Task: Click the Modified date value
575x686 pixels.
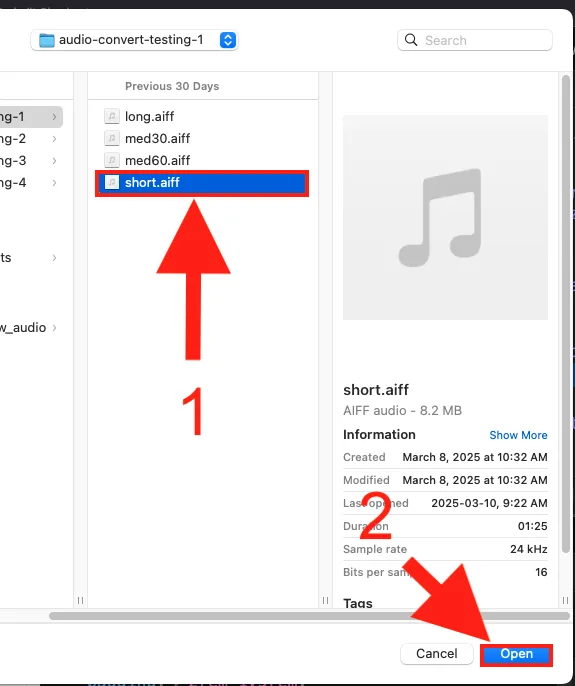Action: (x=475, y=480)
